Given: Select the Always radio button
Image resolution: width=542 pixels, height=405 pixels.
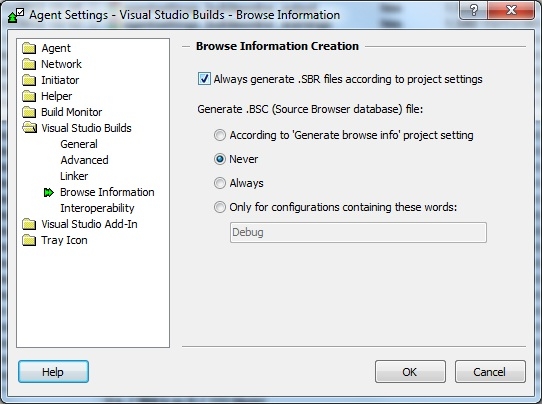Looking at the screenshot, I should (x=219, y=183).
